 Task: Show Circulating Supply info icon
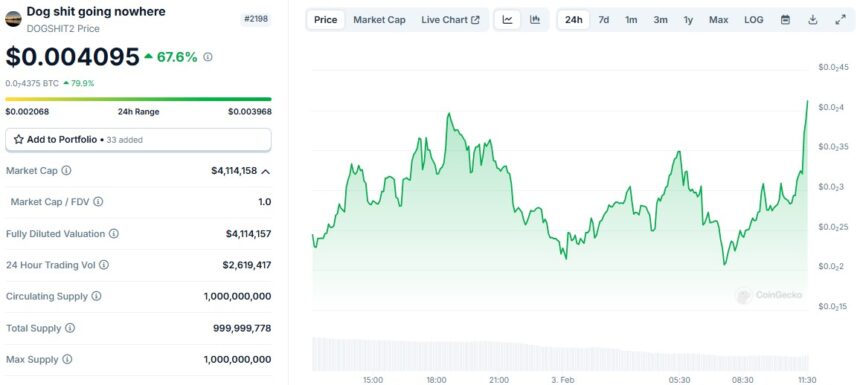tap(96, 296)
